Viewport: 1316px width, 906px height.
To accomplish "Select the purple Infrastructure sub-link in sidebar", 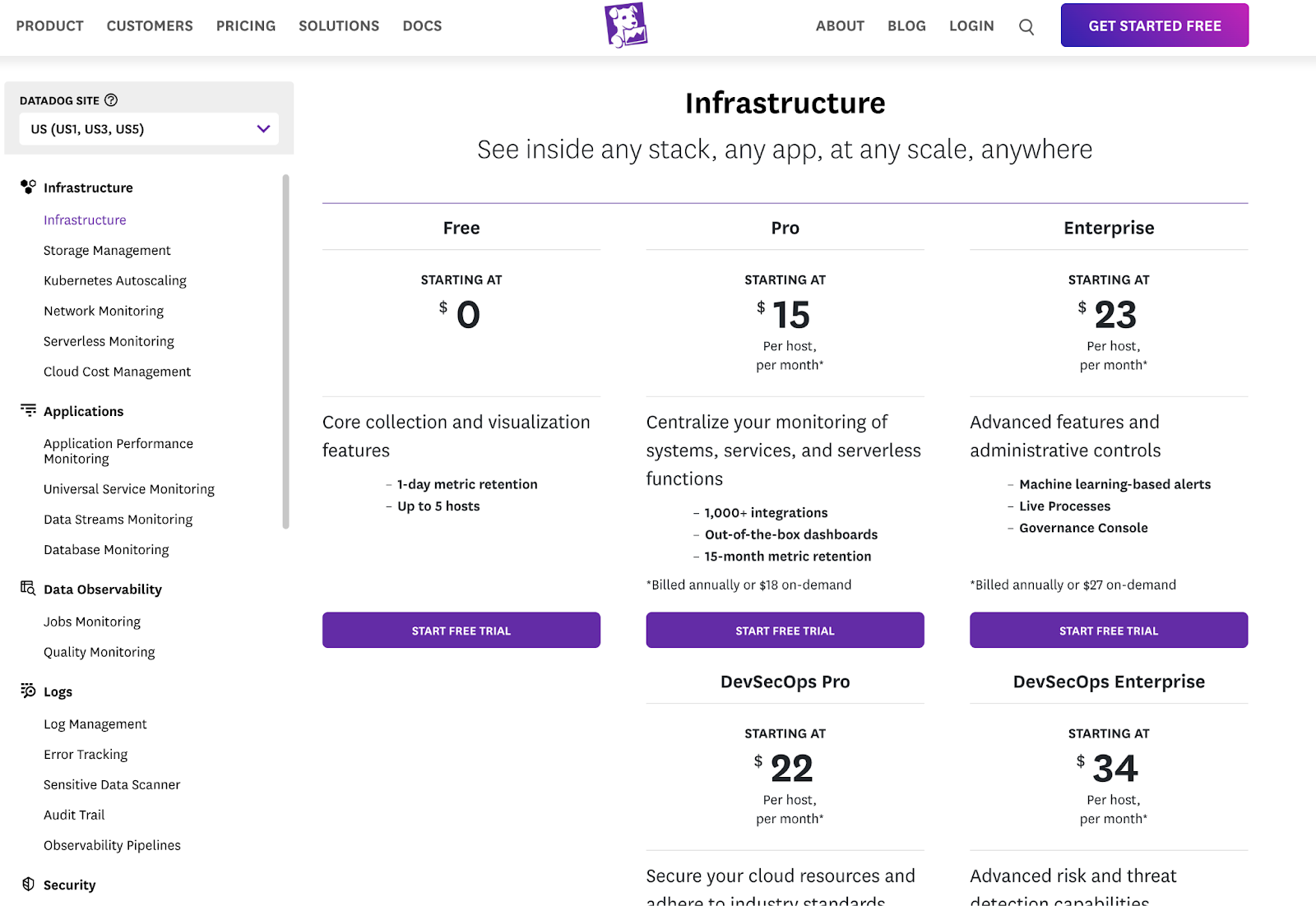I will pyautogui.click(x=85, y=220).
